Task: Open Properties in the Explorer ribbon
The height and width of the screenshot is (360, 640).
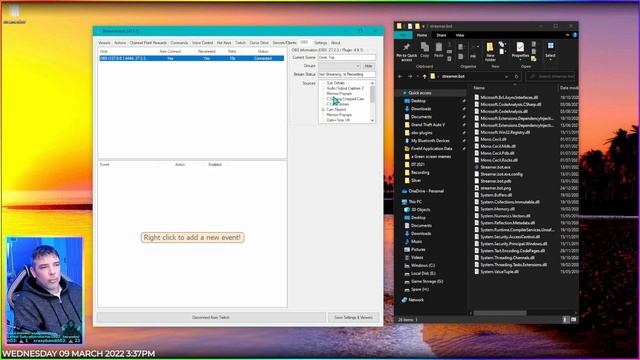Action: (520, 50)
